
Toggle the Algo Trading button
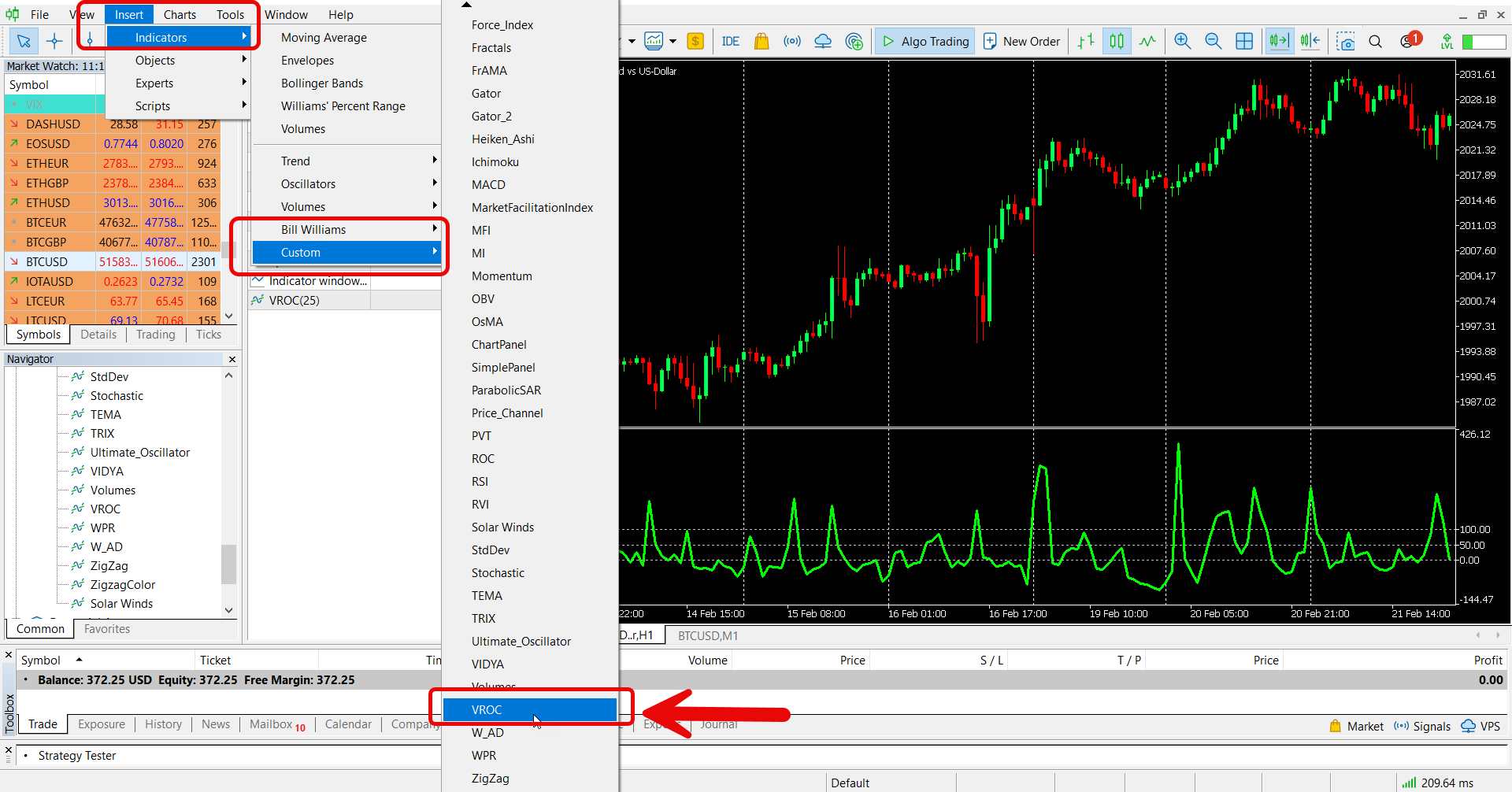[925, 41]
